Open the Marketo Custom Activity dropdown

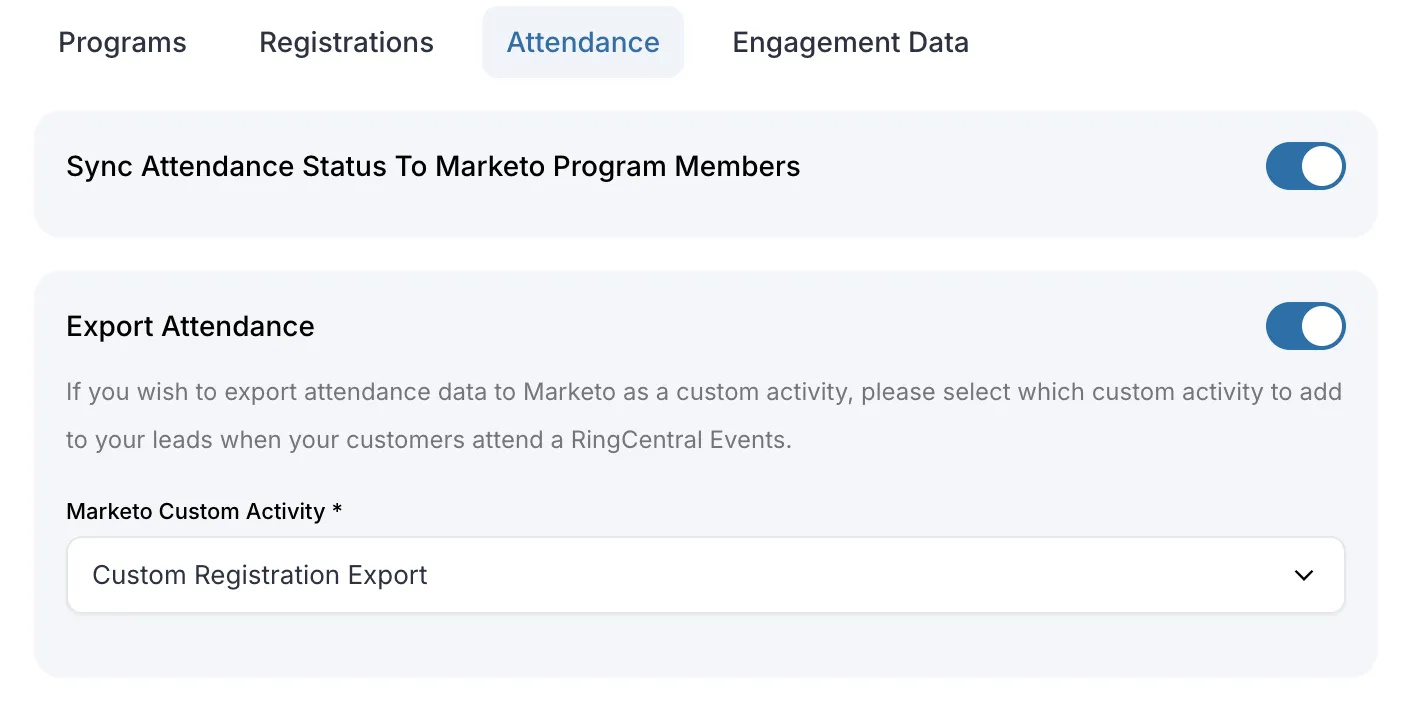click(x=705, y=575)
